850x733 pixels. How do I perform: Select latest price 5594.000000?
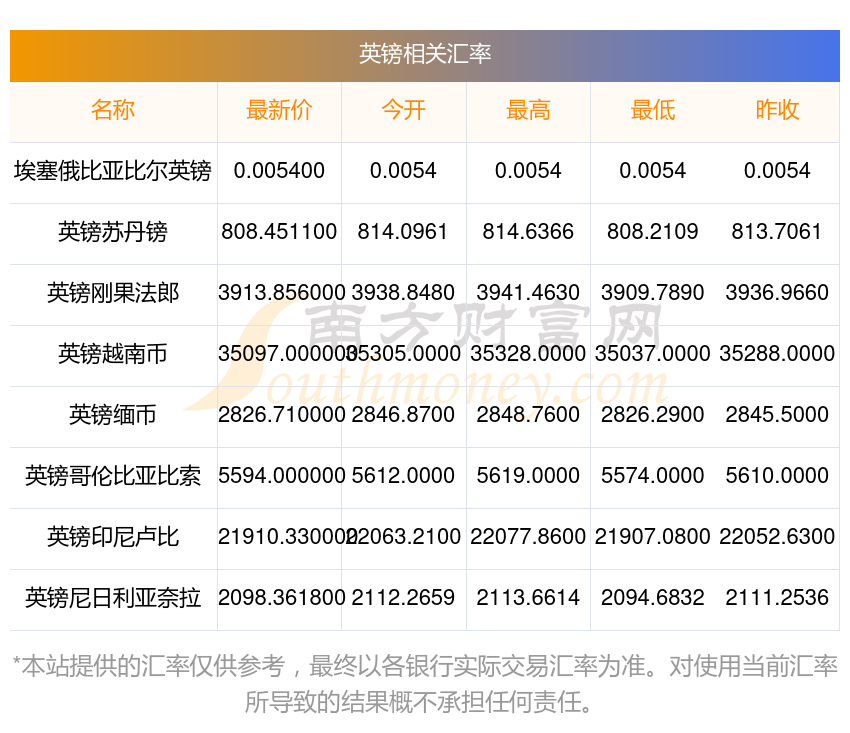(x=281, y=476)
